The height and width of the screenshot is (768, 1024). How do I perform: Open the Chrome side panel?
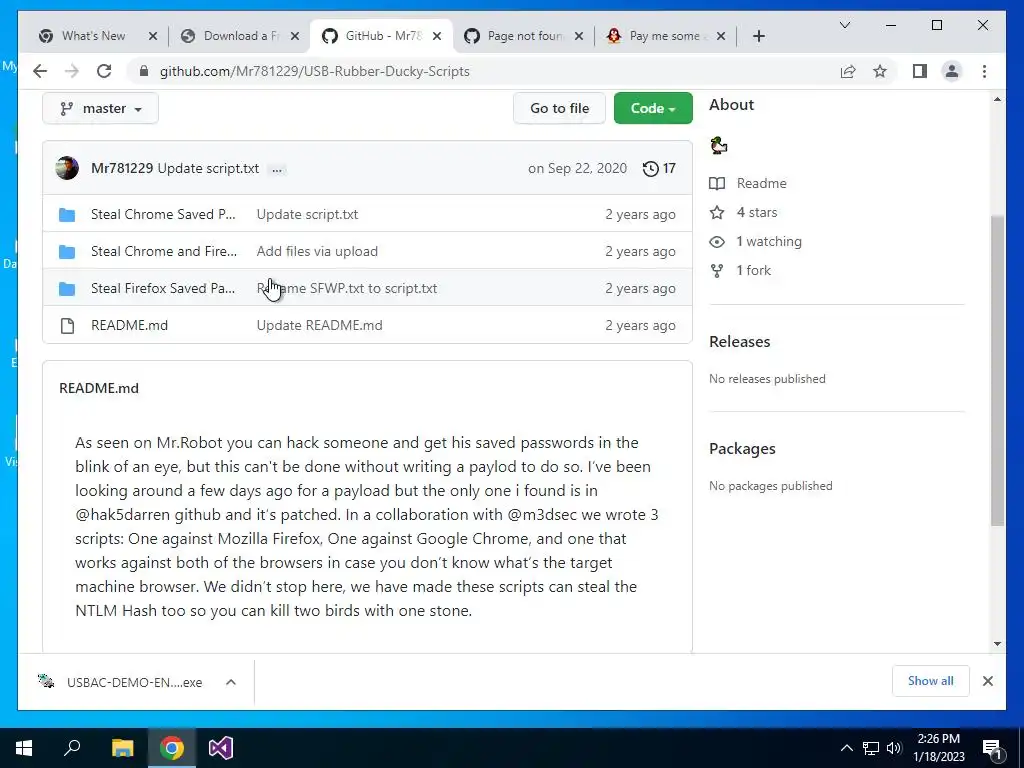pyautogui.click(x=920, y=71)
